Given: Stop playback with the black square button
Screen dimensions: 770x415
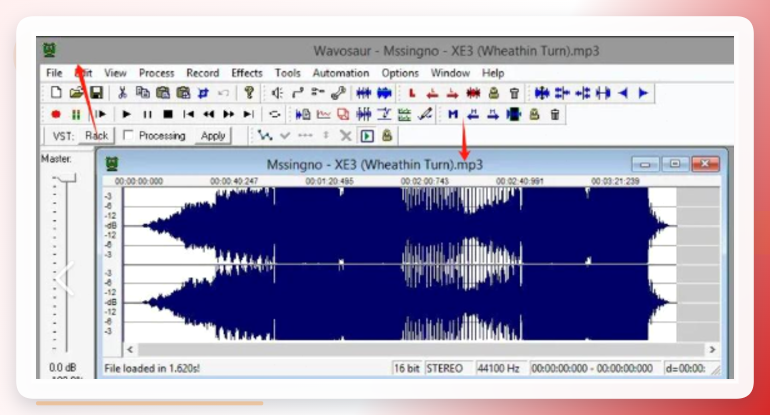Looking at the screenshot, I should click(167, 114).
